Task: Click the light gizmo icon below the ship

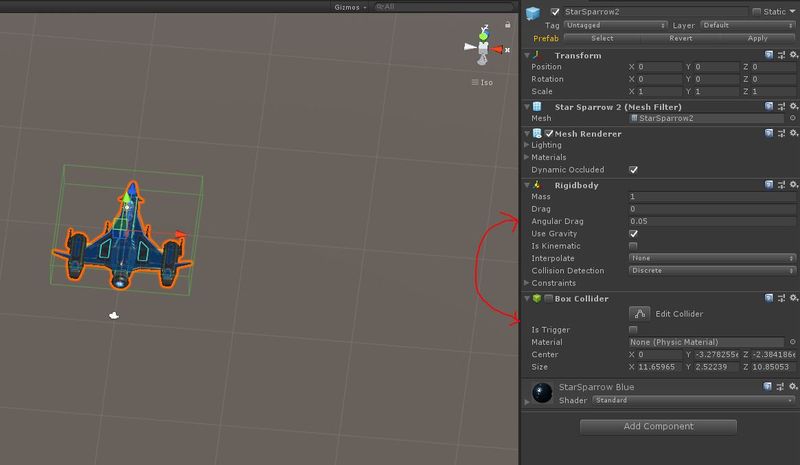Action: tap(114, 315)
